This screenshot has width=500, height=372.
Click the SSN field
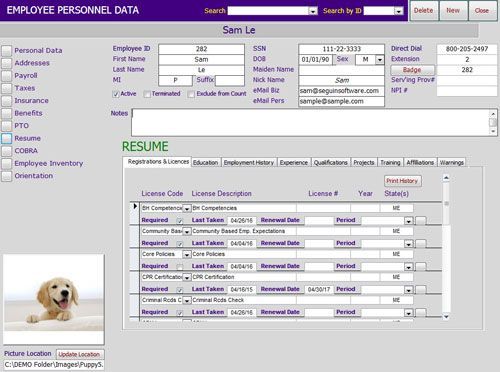(341, 49)
